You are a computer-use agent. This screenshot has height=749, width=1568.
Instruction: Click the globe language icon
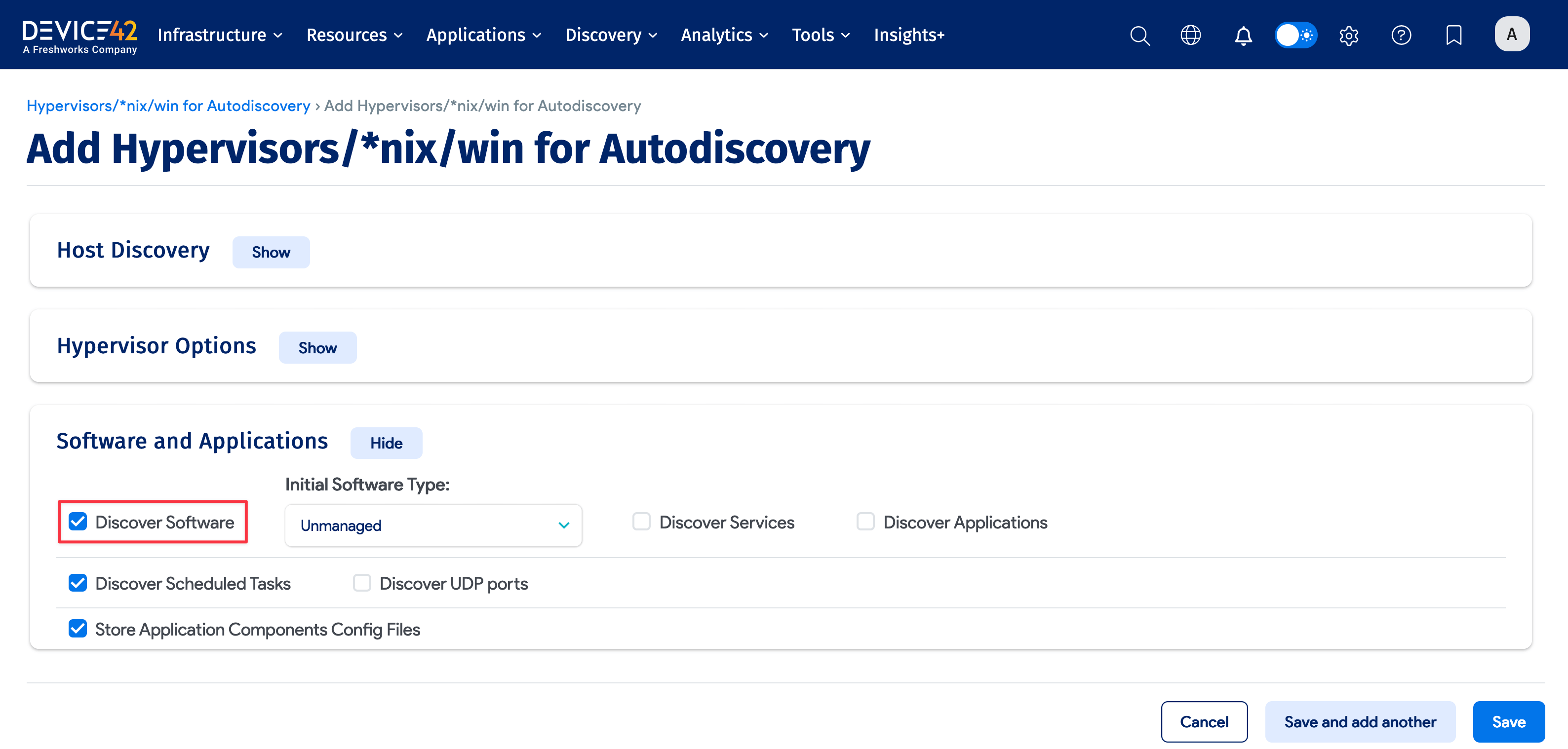pos(1190,35)
